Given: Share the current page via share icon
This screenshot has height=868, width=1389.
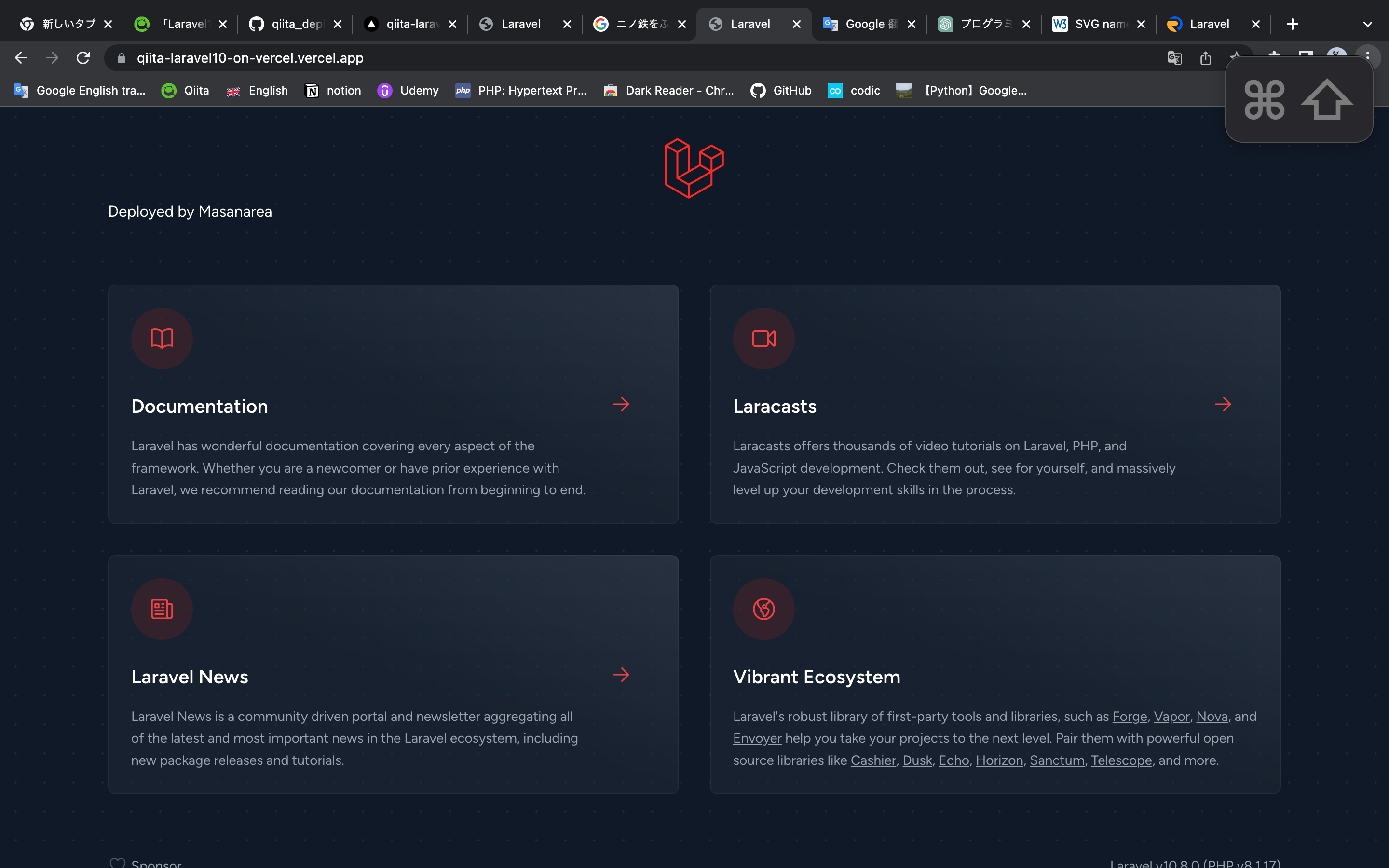Looking at the screenshot, I should click(1205, 58).
